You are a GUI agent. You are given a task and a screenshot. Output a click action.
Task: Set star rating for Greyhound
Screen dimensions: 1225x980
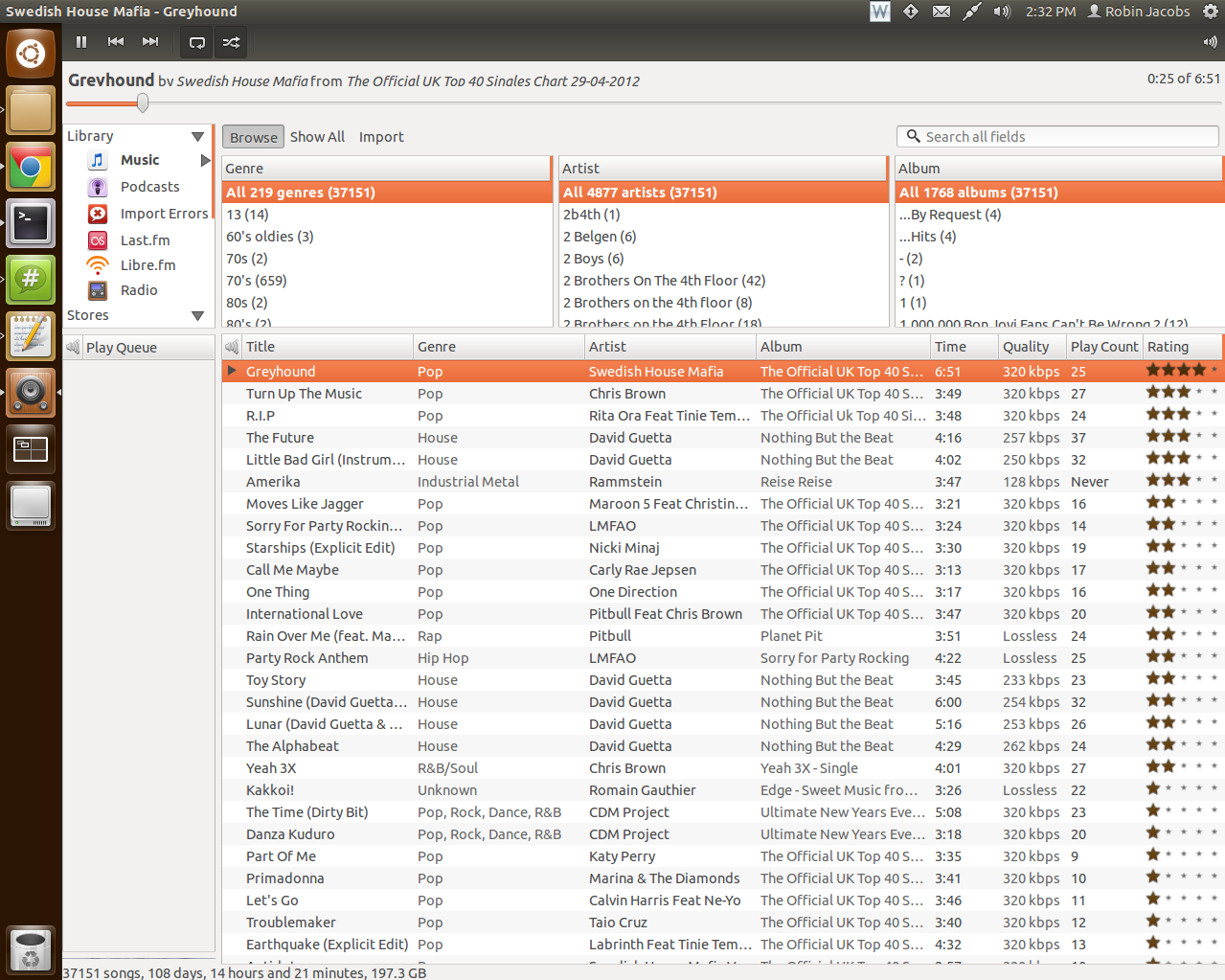1183,371
